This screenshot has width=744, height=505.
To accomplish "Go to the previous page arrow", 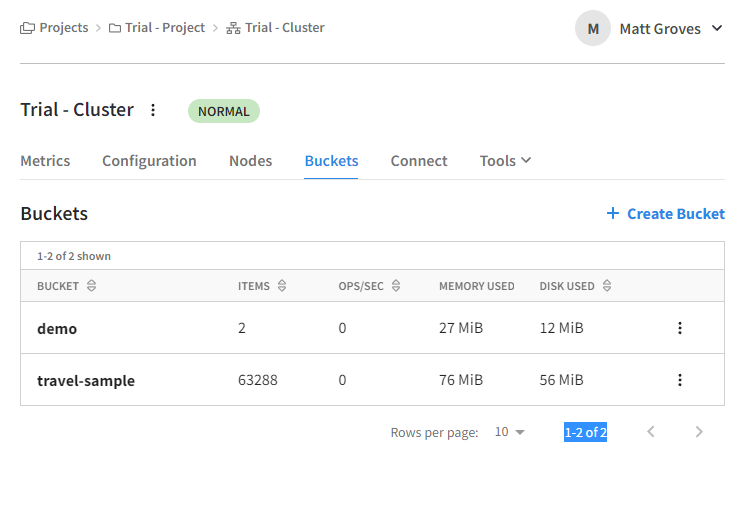I will tap(651, 432).
